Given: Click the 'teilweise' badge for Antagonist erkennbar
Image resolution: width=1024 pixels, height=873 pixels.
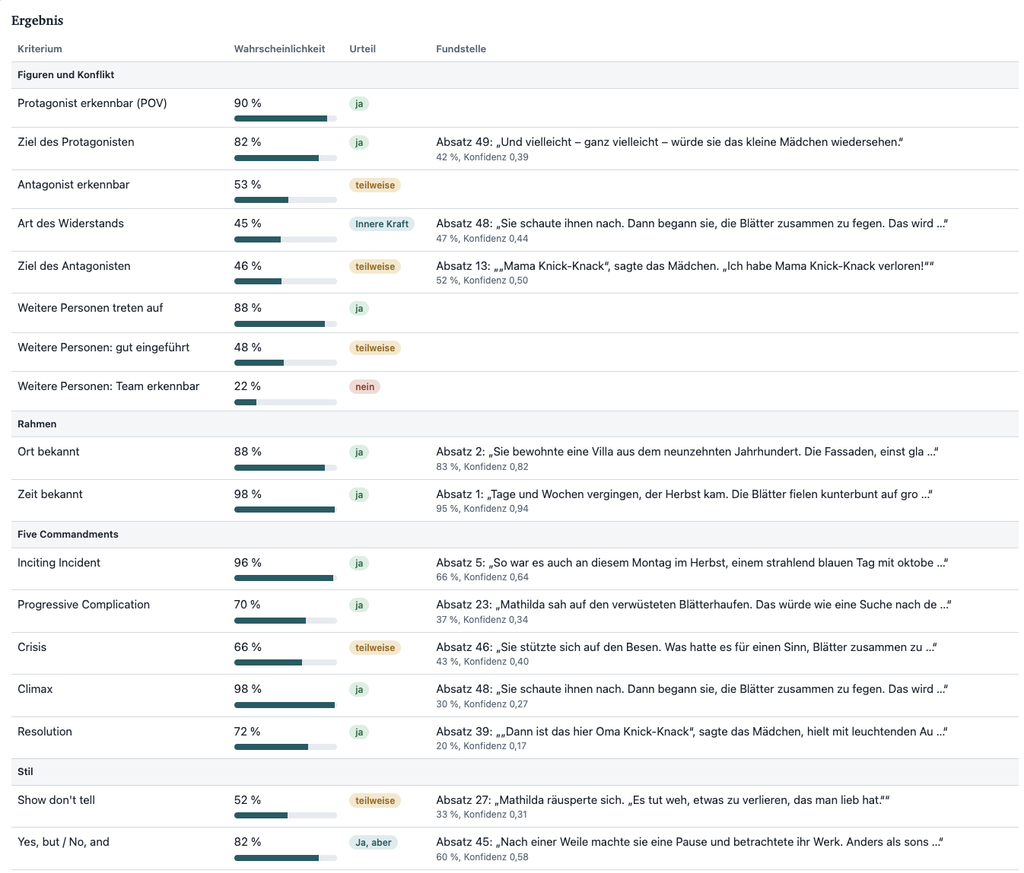Looking at the screenshot, I should pyautogui.click(x=375, y=185).
